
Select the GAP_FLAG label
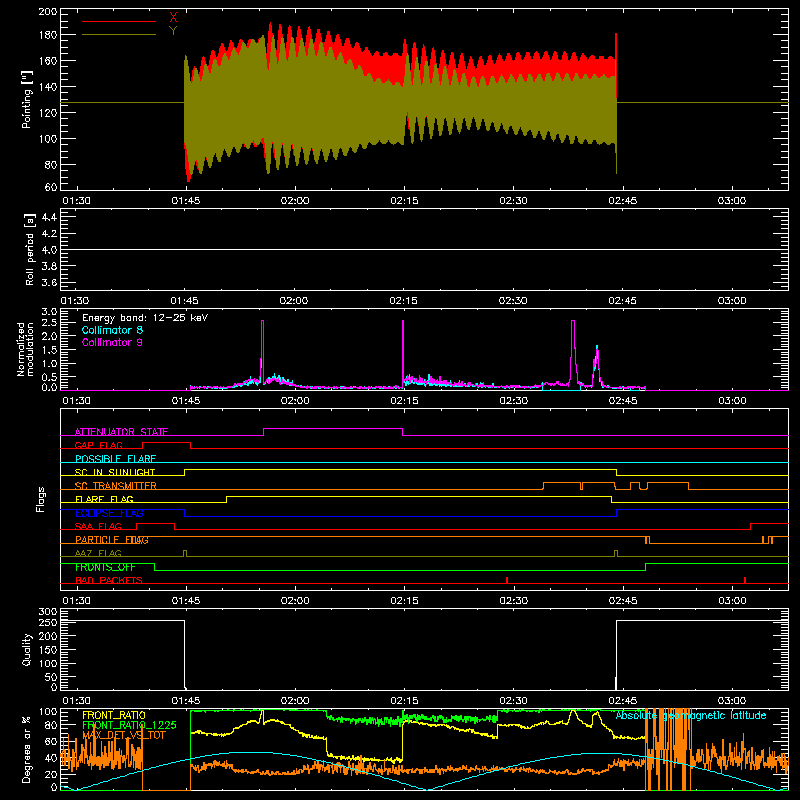[x=99, y=445]
